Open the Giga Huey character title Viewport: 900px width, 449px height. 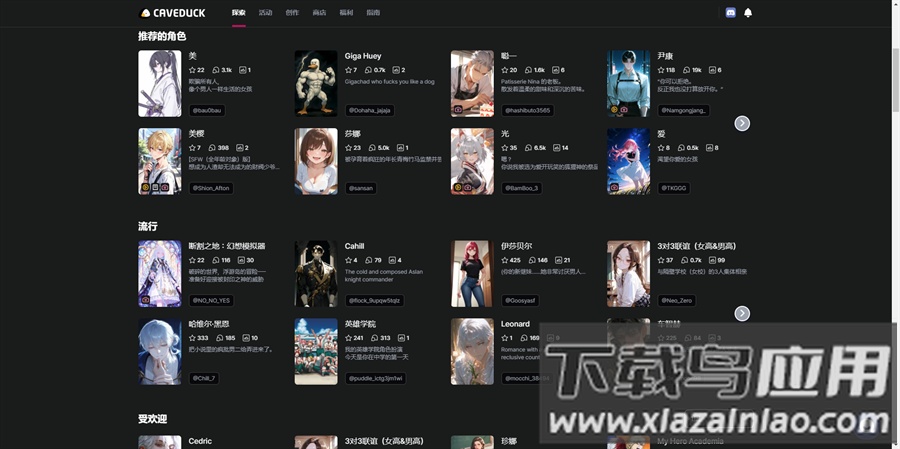click(363, 56)
